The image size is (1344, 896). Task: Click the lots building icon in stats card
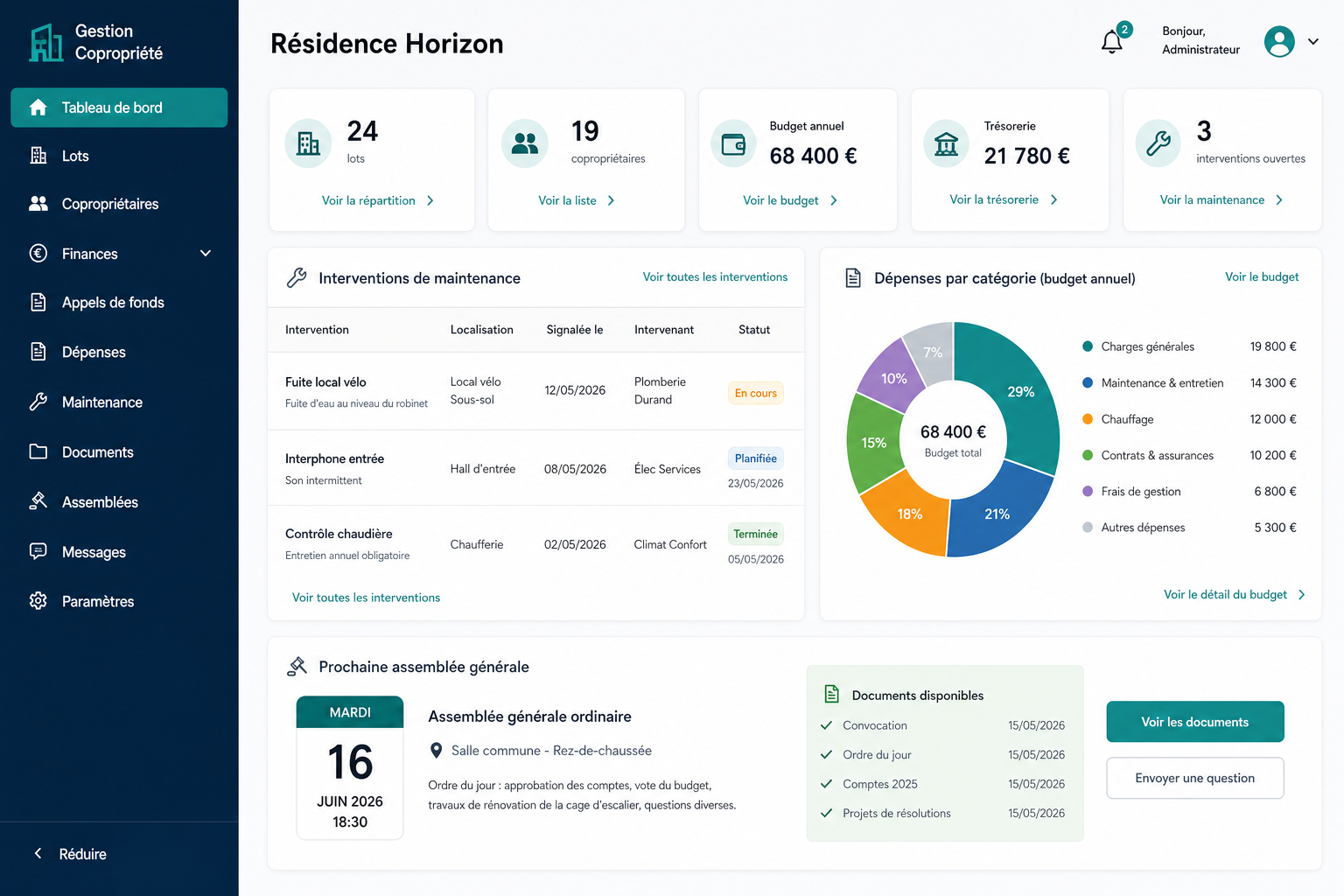tap(308, 143)
